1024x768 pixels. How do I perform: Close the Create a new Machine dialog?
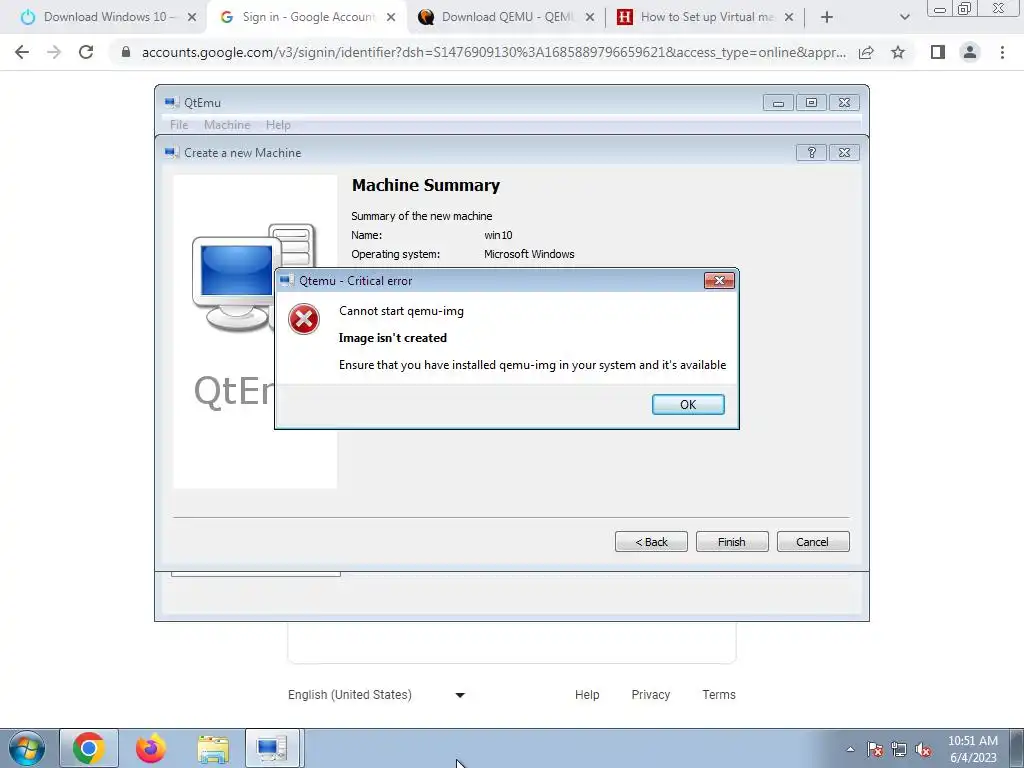click(x=844, y=152)
